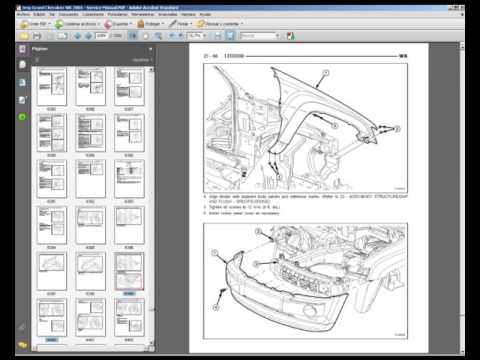Expand the Crear PDF dropdown arrow
480x360 pixels.
[49, 24]
